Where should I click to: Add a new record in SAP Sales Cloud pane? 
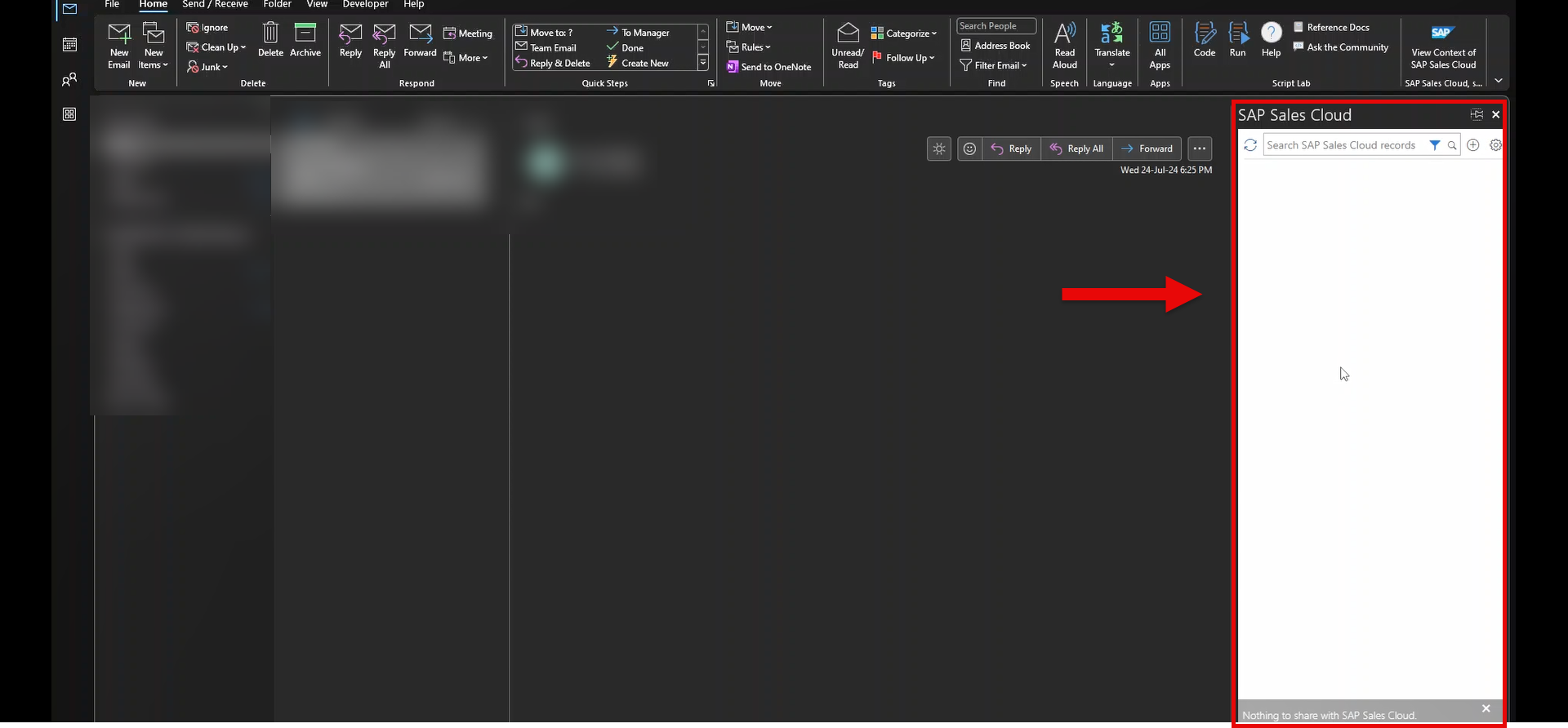pos(1473,145)
